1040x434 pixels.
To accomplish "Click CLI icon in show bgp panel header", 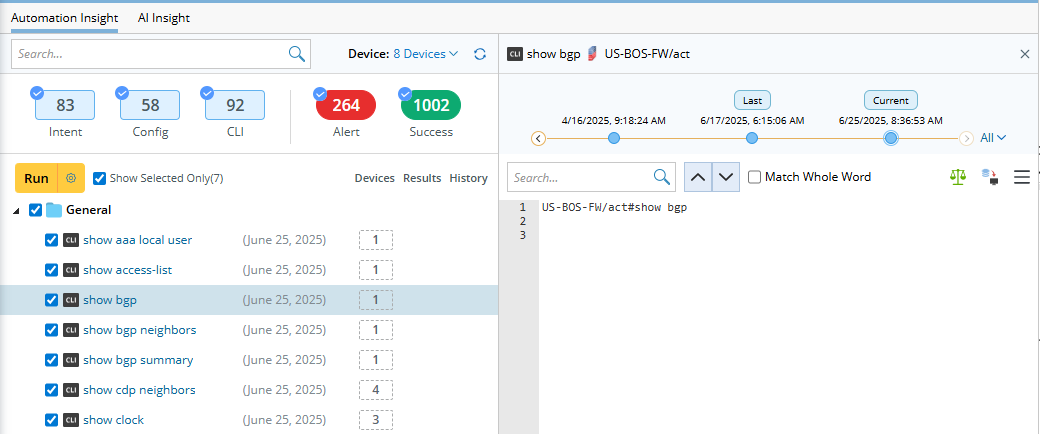I will (515, 54).
